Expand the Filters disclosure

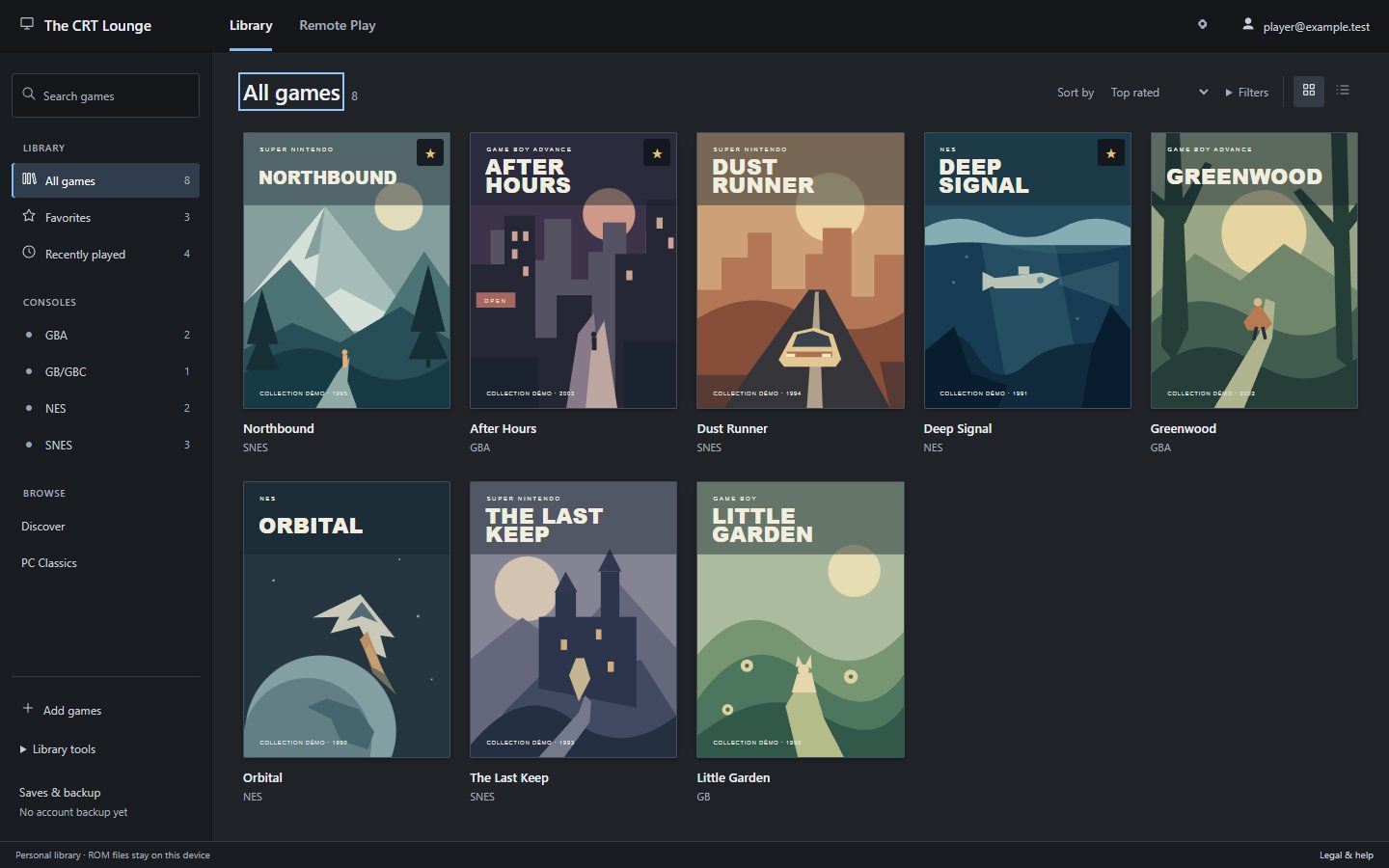point(1247,93)
